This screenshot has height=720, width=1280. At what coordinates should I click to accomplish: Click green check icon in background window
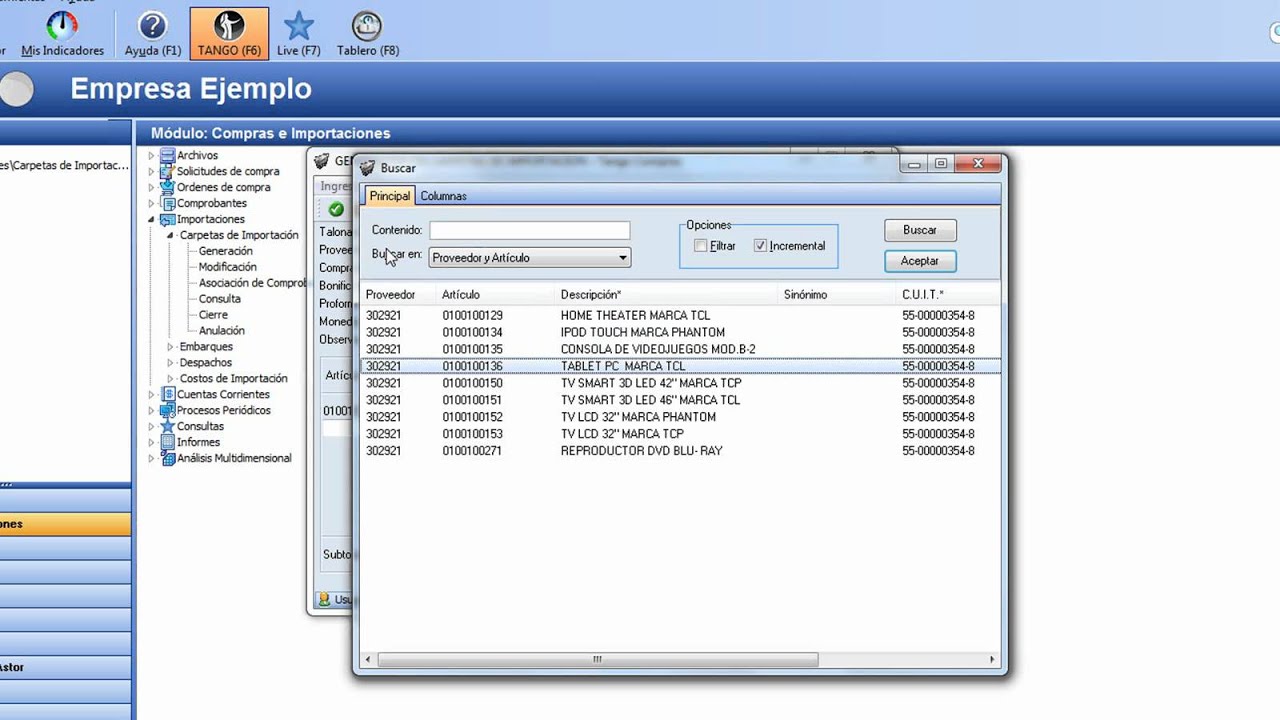point(336,209)
